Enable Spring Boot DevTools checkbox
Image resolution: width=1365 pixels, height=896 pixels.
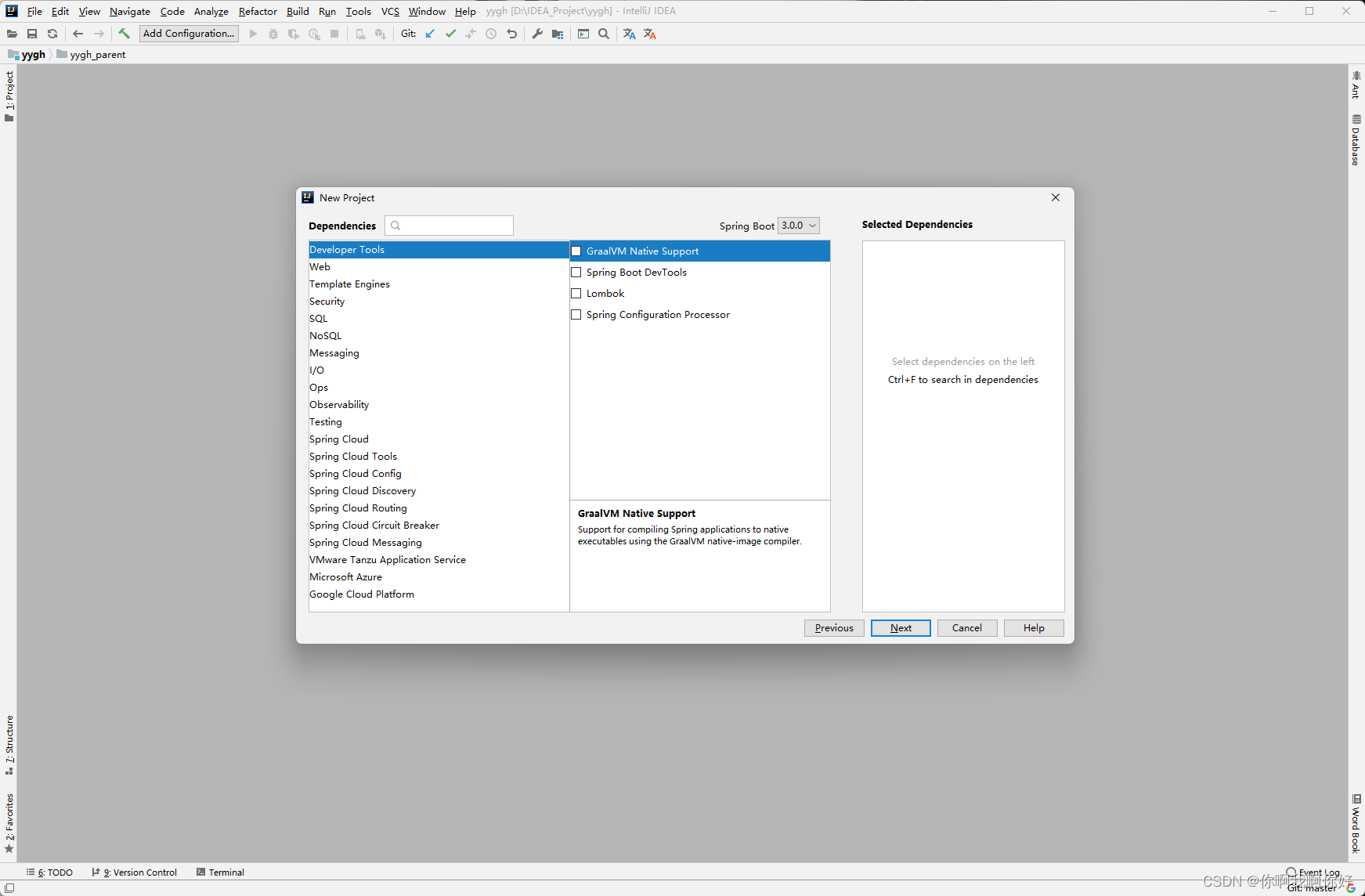tap(576, 272)
